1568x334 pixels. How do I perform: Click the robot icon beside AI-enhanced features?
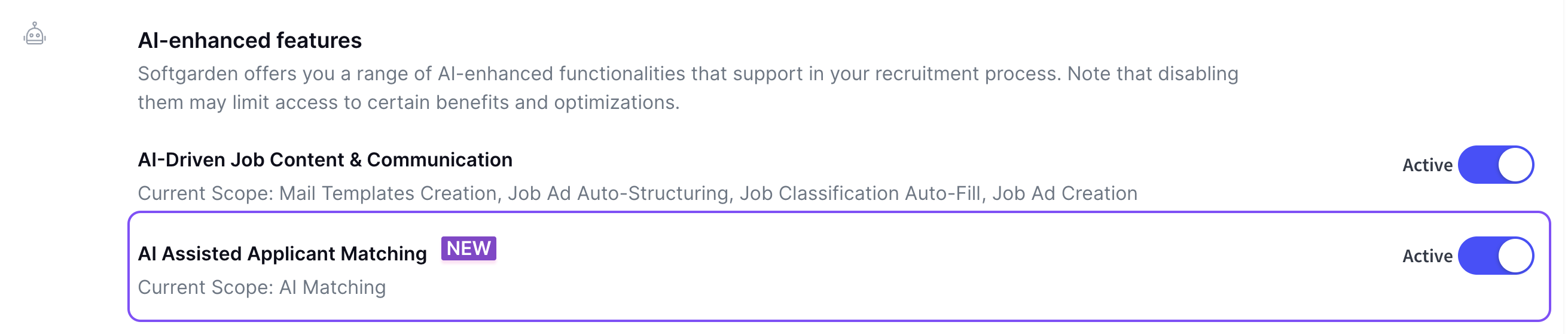click(35, 34)
